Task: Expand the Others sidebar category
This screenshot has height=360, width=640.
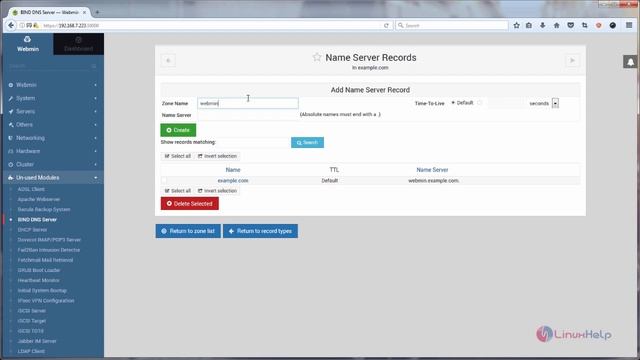Action: tap(53, 124)
